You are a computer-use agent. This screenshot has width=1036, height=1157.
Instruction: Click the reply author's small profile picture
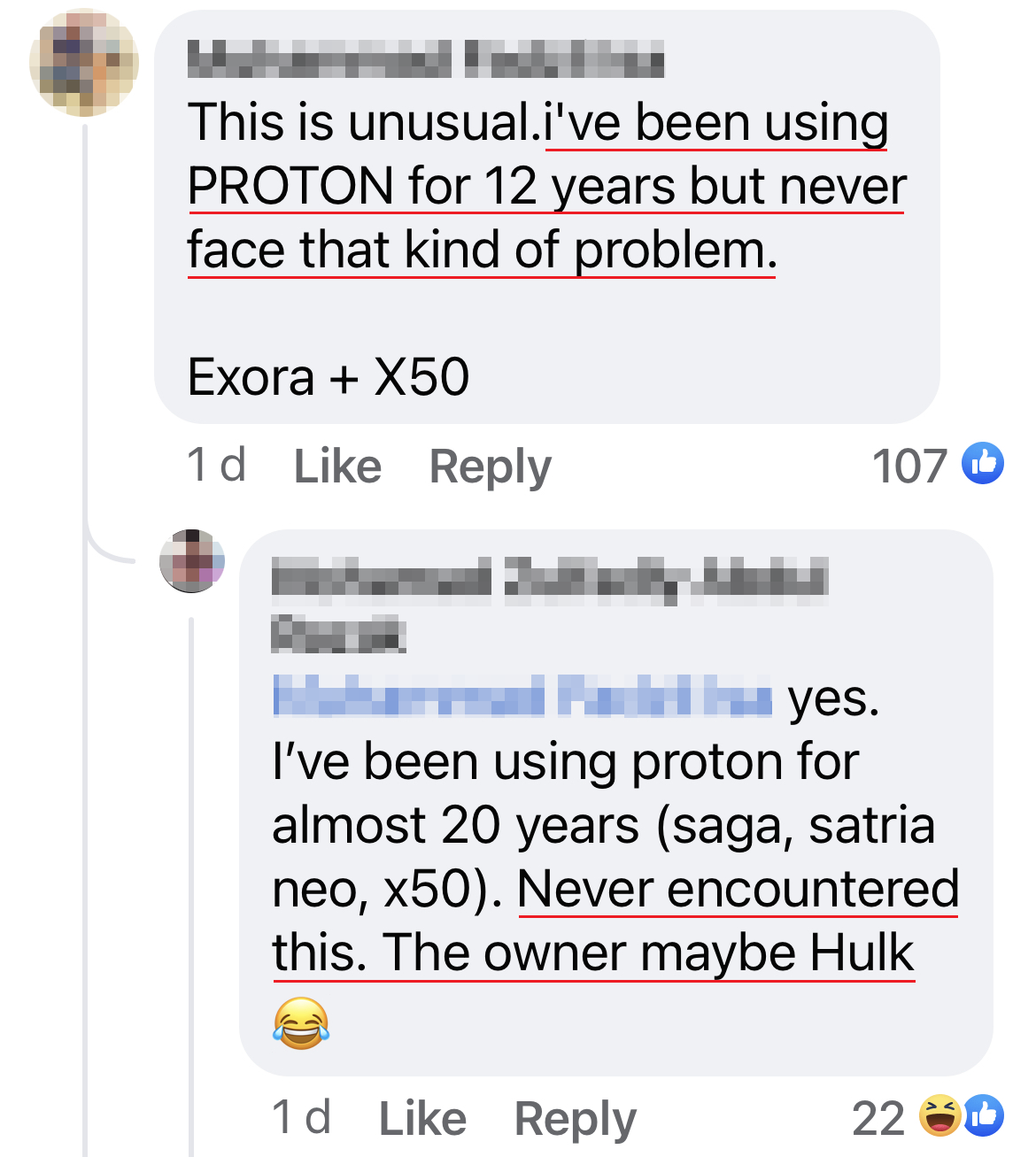click(192, 561)
